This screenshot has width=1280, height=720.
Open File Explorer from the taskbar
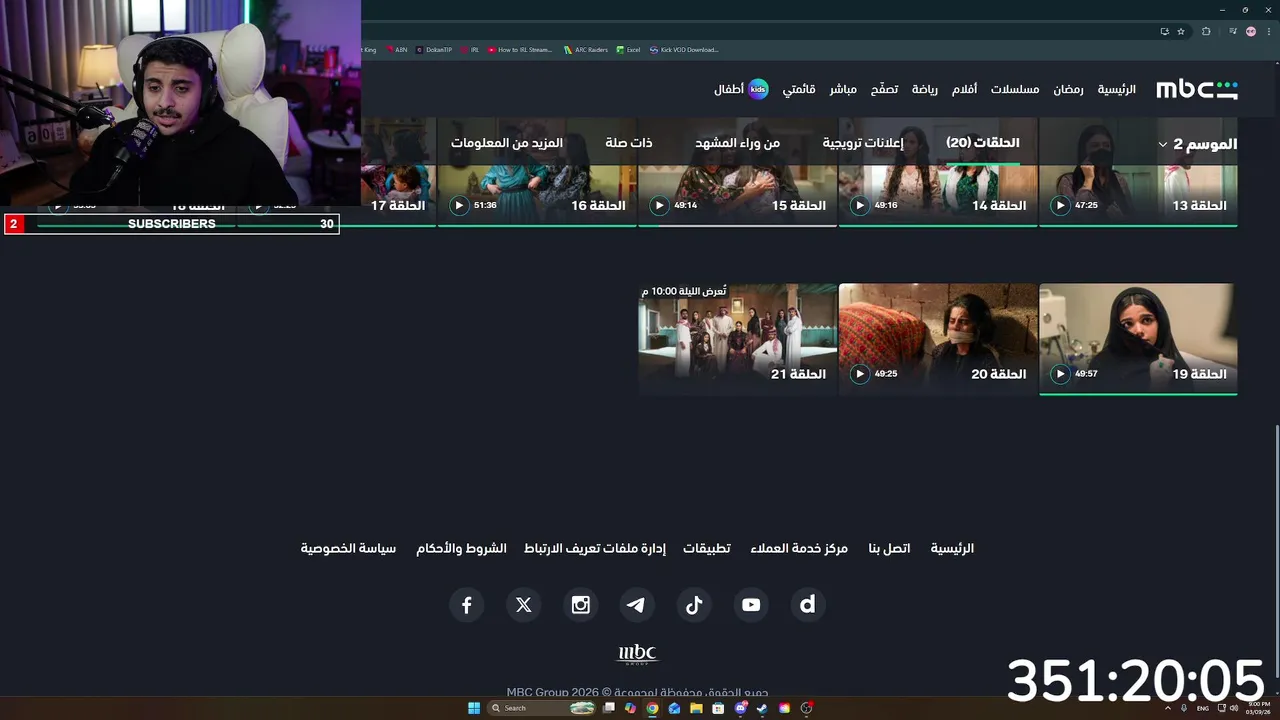[696, 708]
